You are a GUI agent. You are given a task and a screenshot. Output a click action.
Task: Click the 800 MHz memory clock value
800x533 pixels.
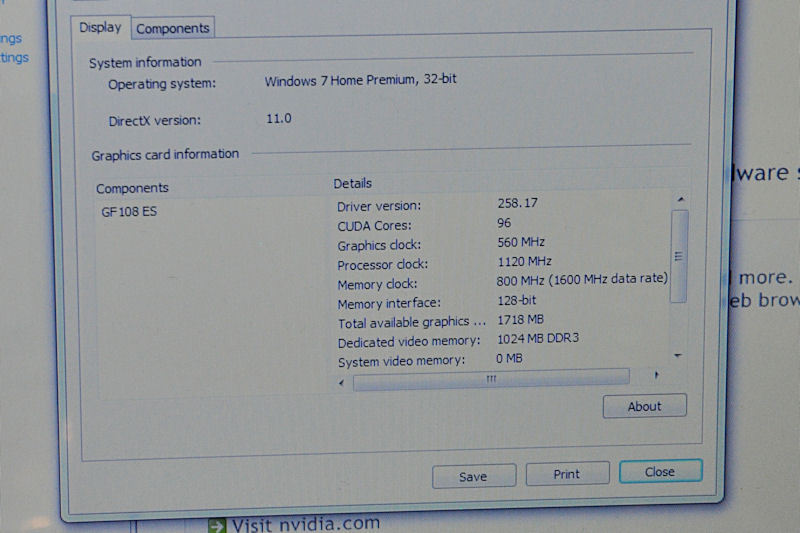(582, 279)
